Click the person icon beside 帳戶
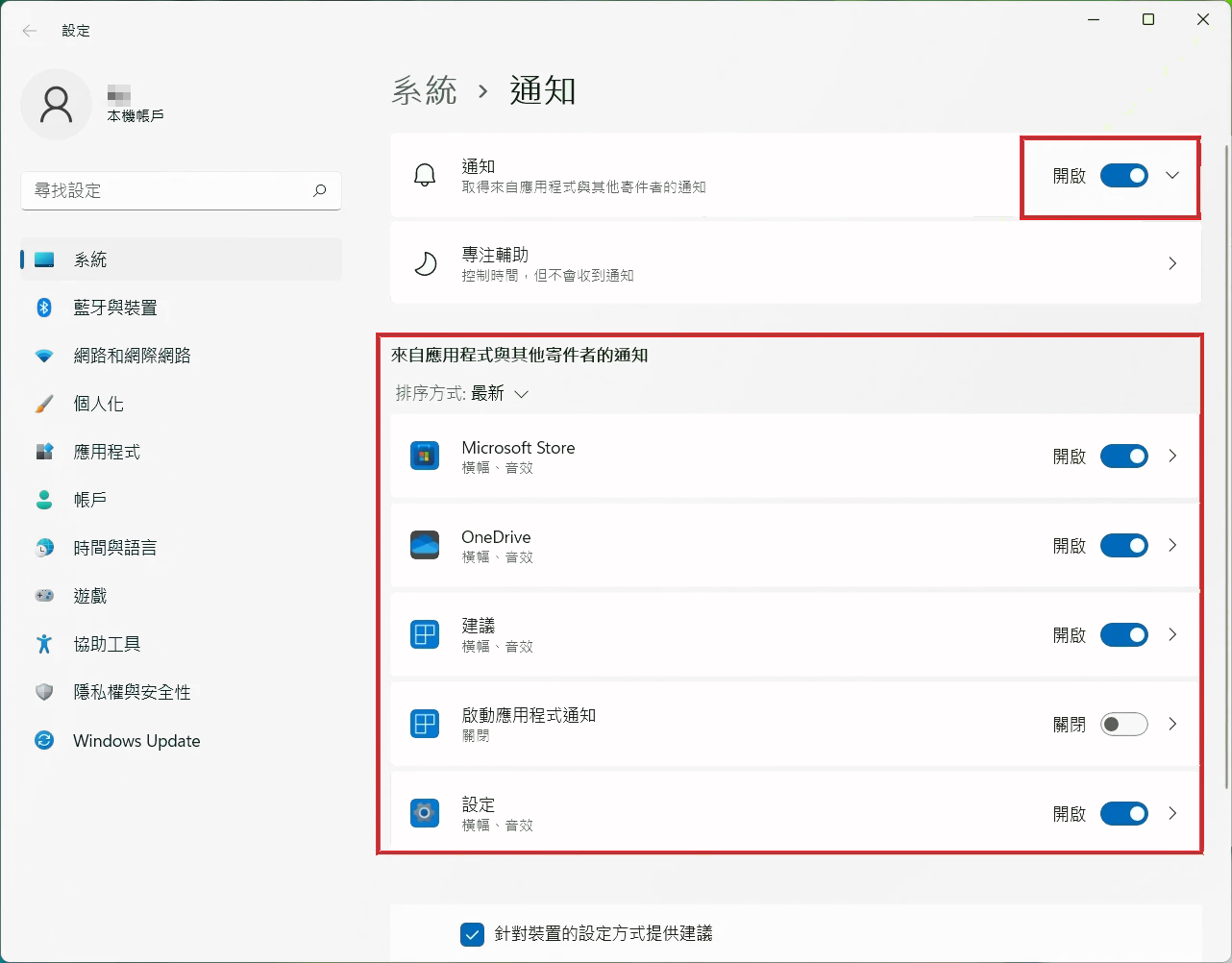 coord(44,500)
